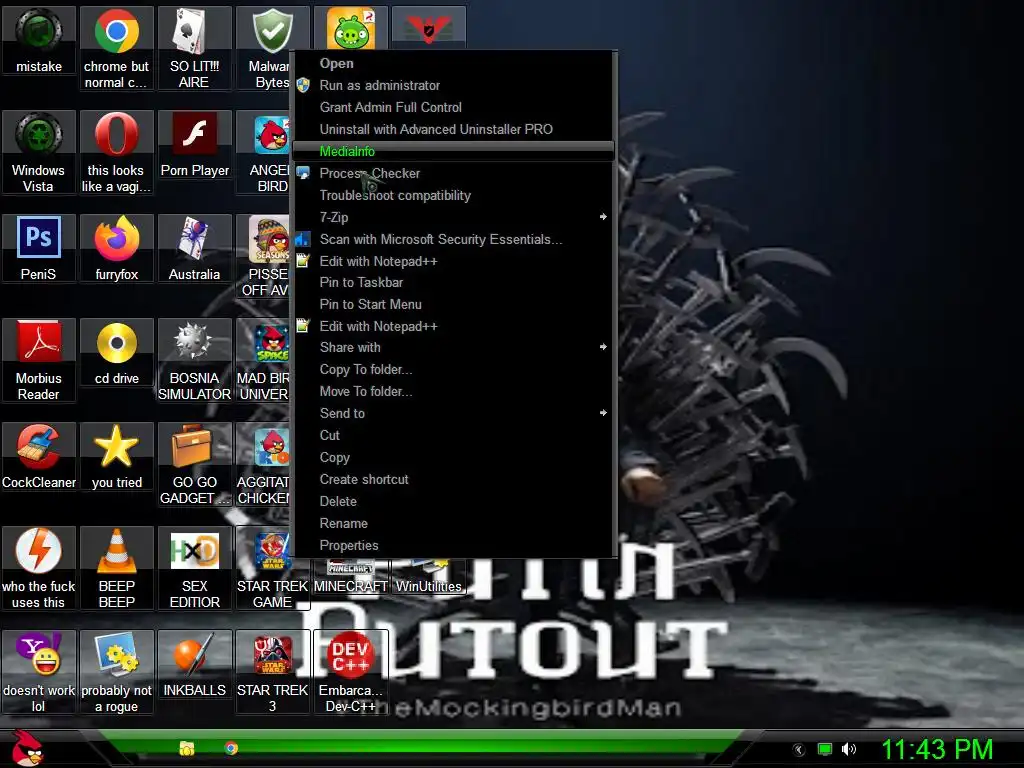
Task: Choose 'Open' in the context menu
Action: point(453,63)
